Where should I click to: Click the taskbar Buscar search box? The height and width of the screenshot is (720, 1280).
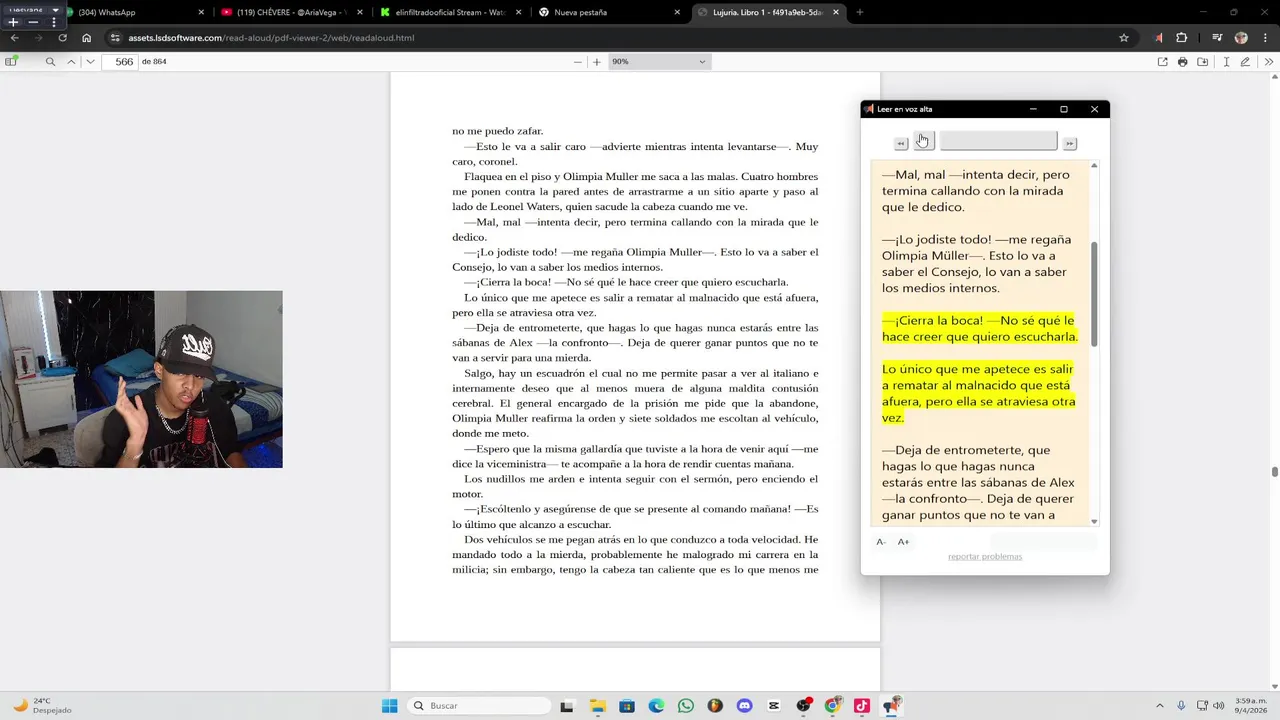point(480,706)
